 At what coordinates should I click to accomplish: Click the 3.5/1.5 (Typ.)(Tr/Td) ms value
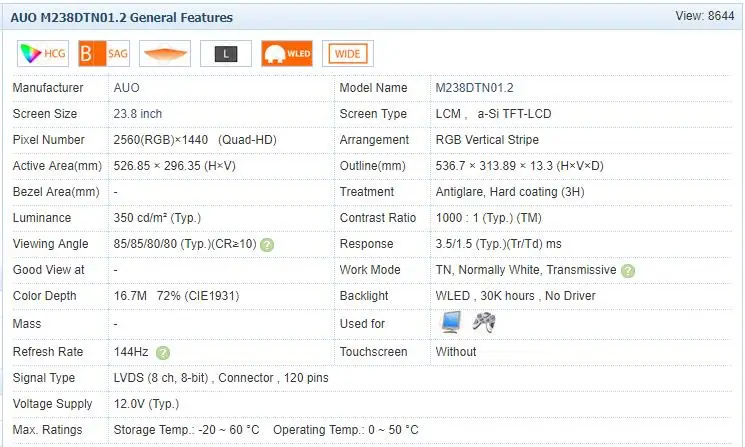point(498,244)
